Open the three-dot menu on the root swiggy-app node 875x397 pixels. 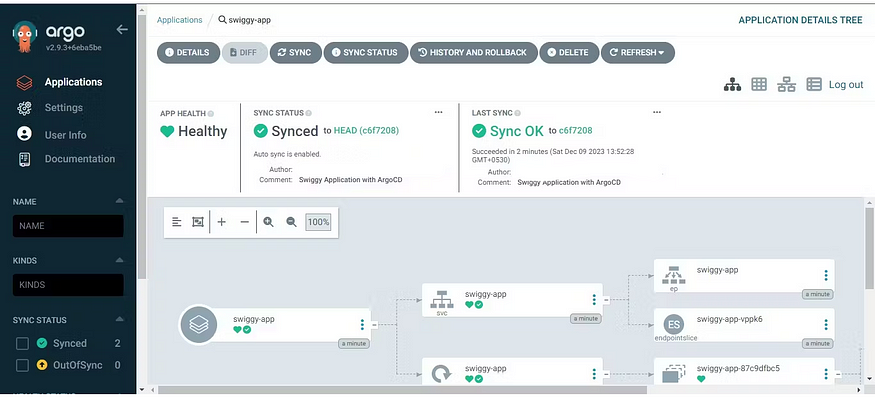click(x=362, y=324)
